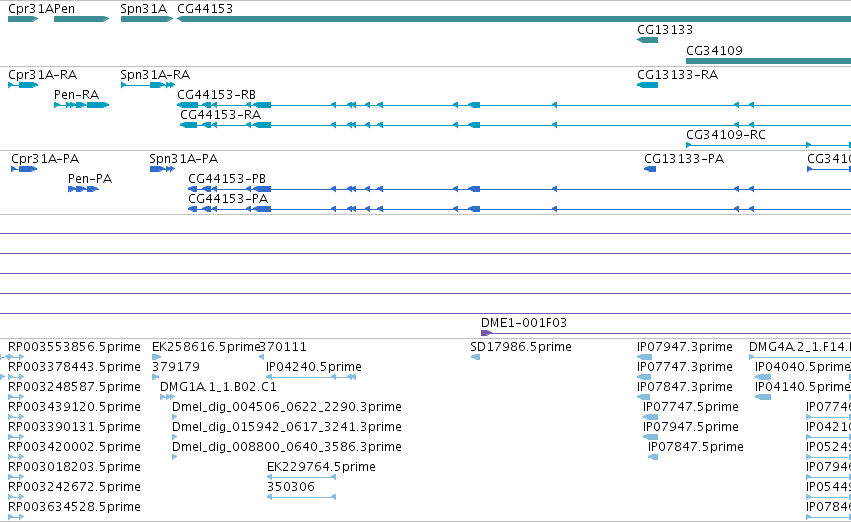
Task: Click the EK229764.5prime EST label
Action: [321, 467]
